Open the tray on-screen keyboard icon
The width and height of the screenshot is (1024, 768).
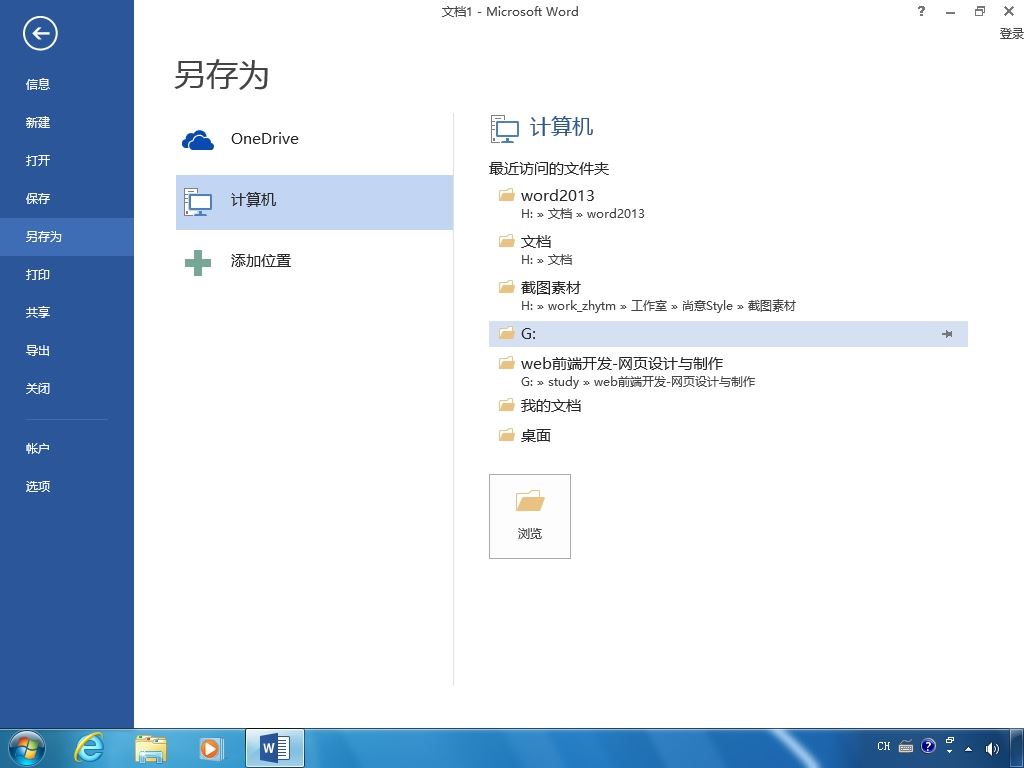[906, 746]
